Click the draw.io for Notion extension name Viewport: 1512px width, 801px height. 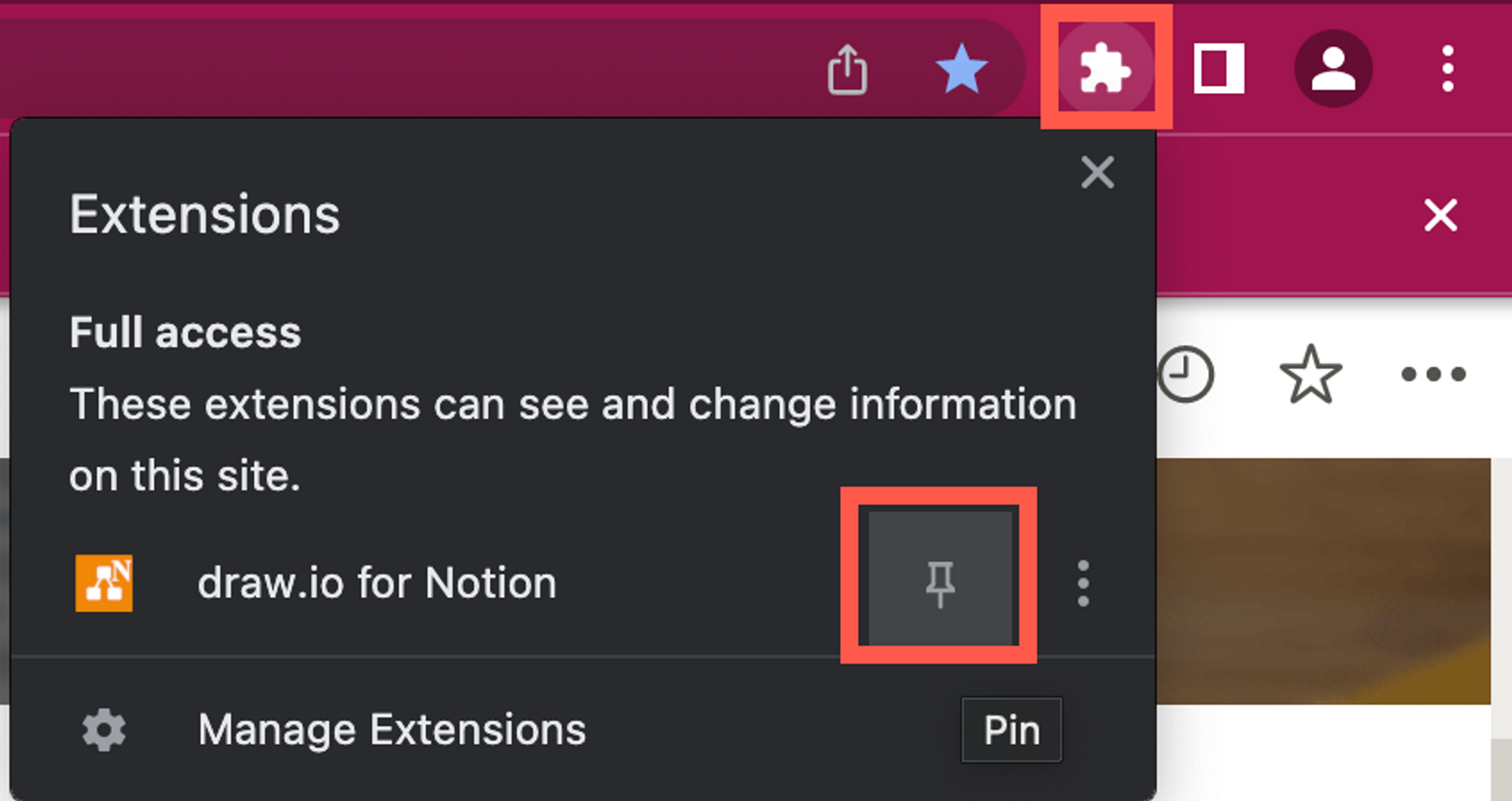[377, 582]
